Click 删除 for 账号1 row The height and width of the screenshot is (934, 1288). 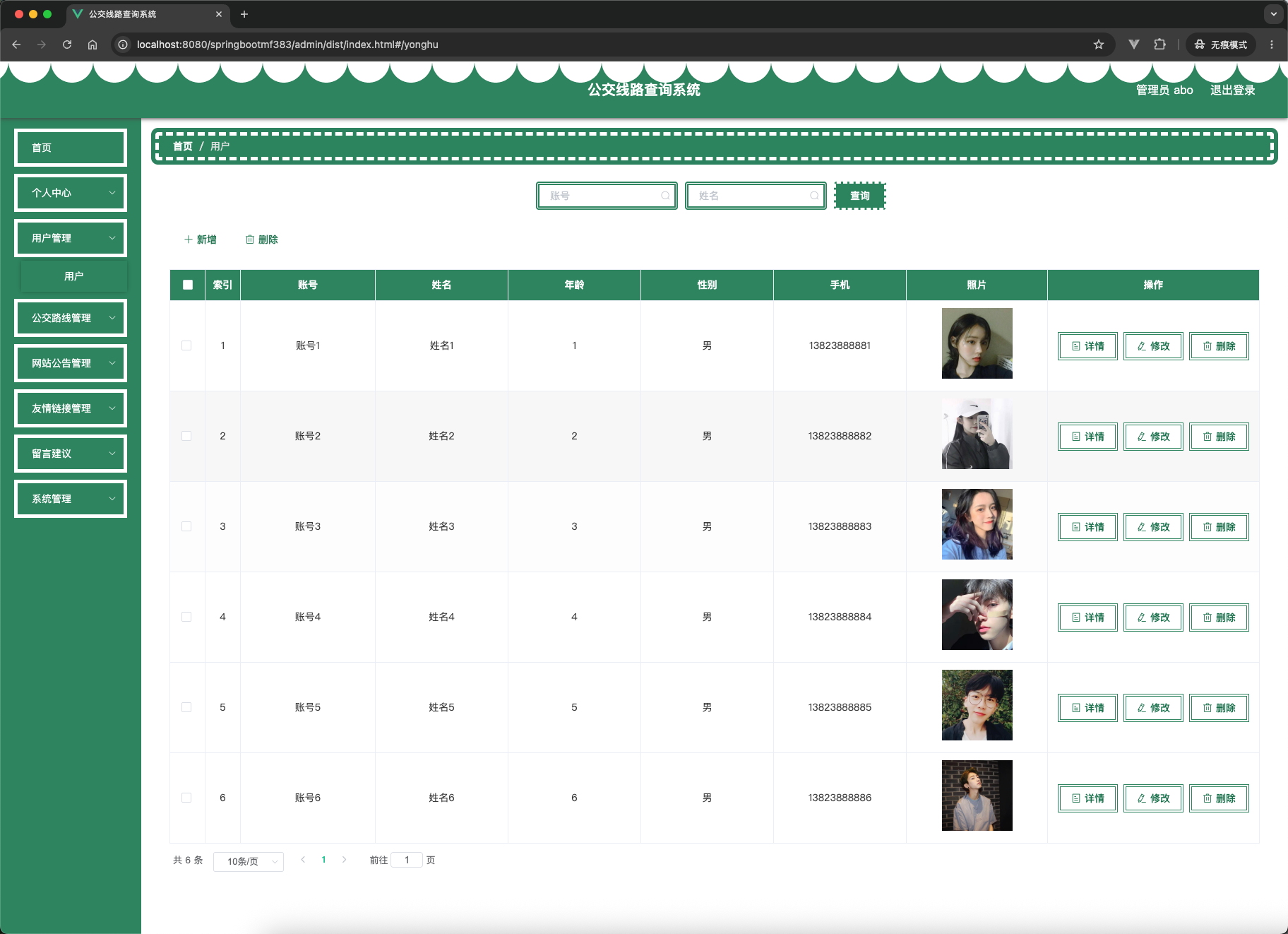(1219, 346)
